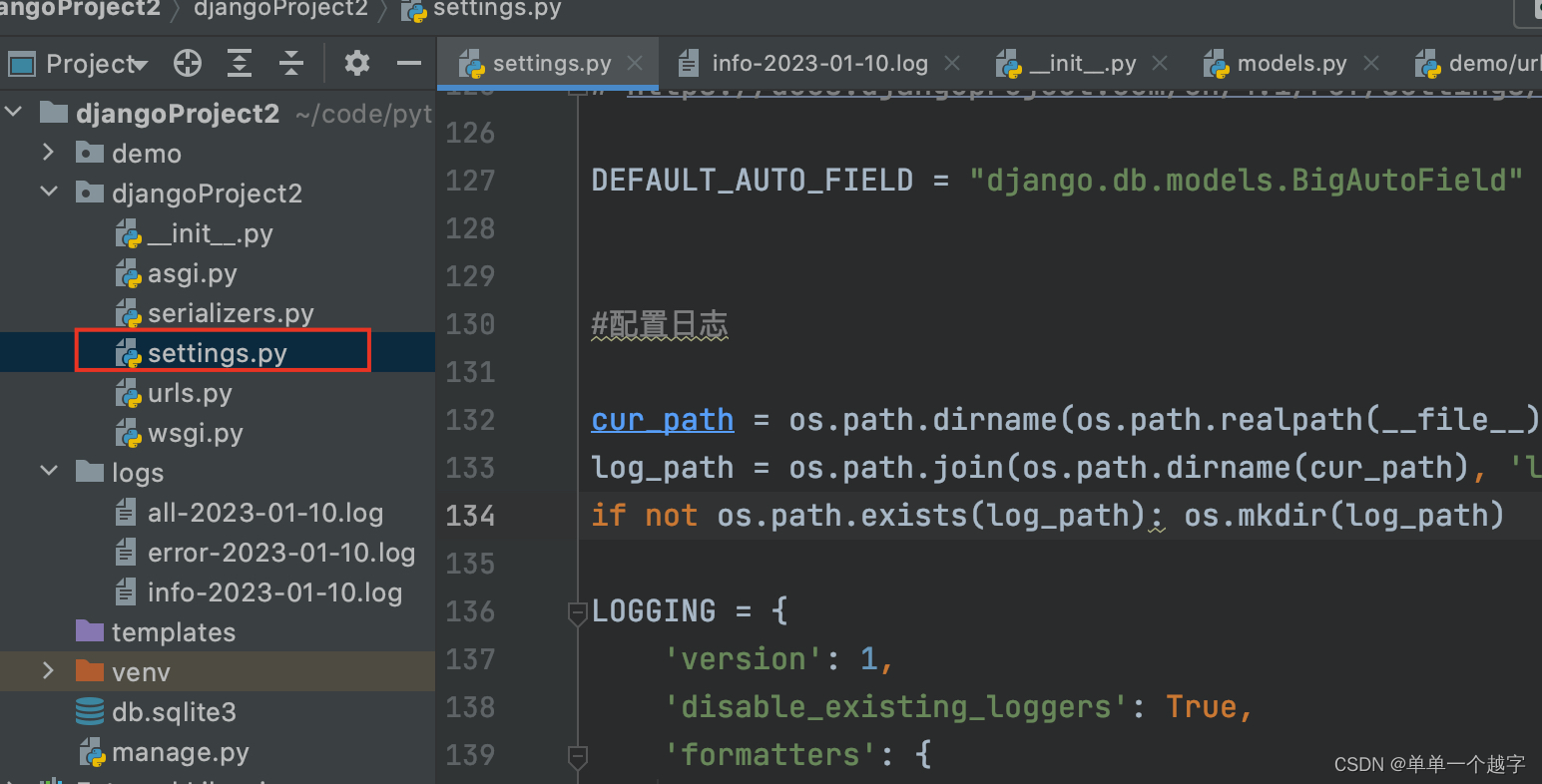
Task: Select settings.py in the project tree
Action: 218,353
